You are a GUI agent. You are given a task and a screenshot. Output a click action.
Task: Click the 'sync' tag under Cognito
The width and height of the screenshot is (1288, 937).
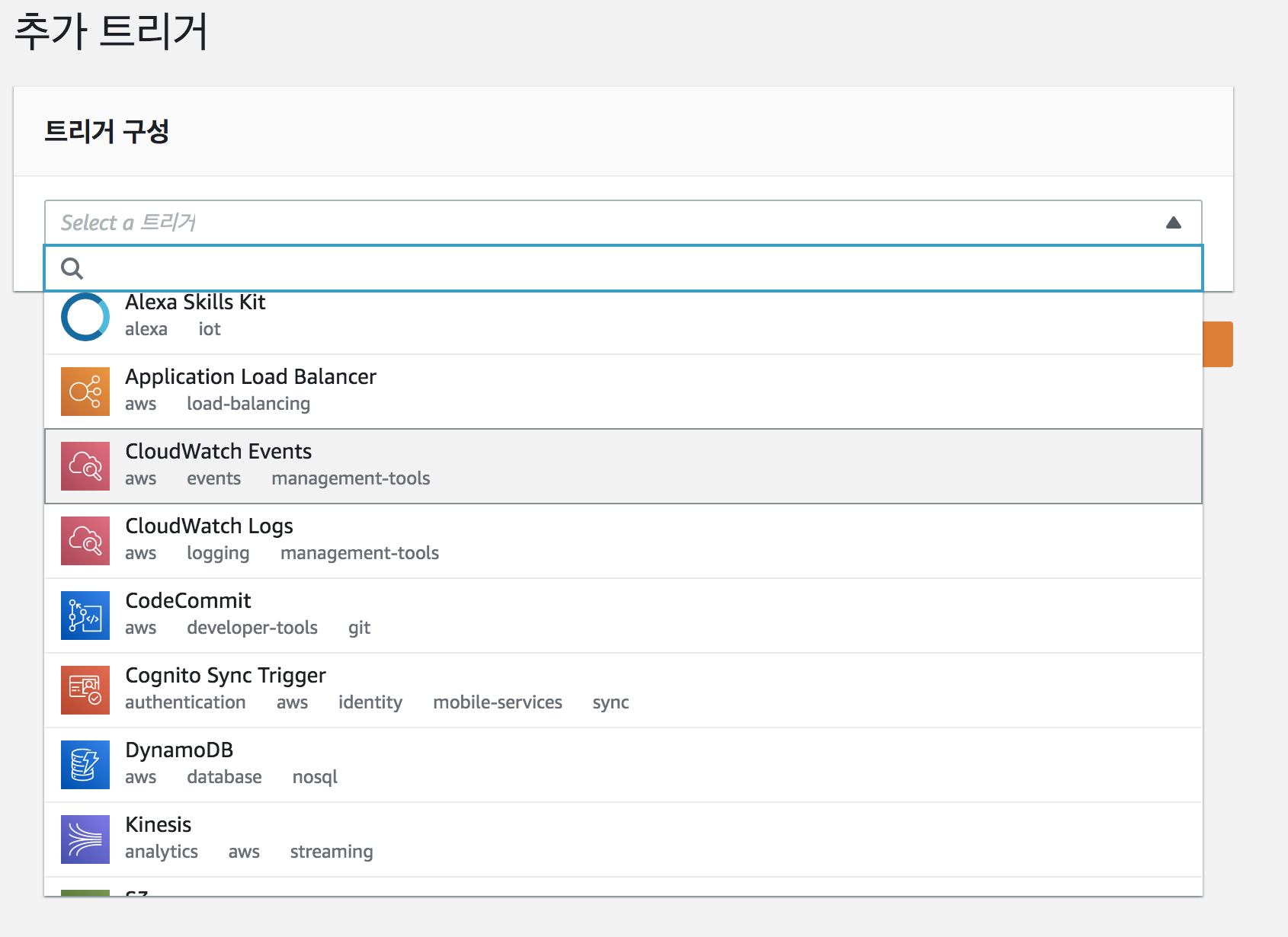pos(610,703)
